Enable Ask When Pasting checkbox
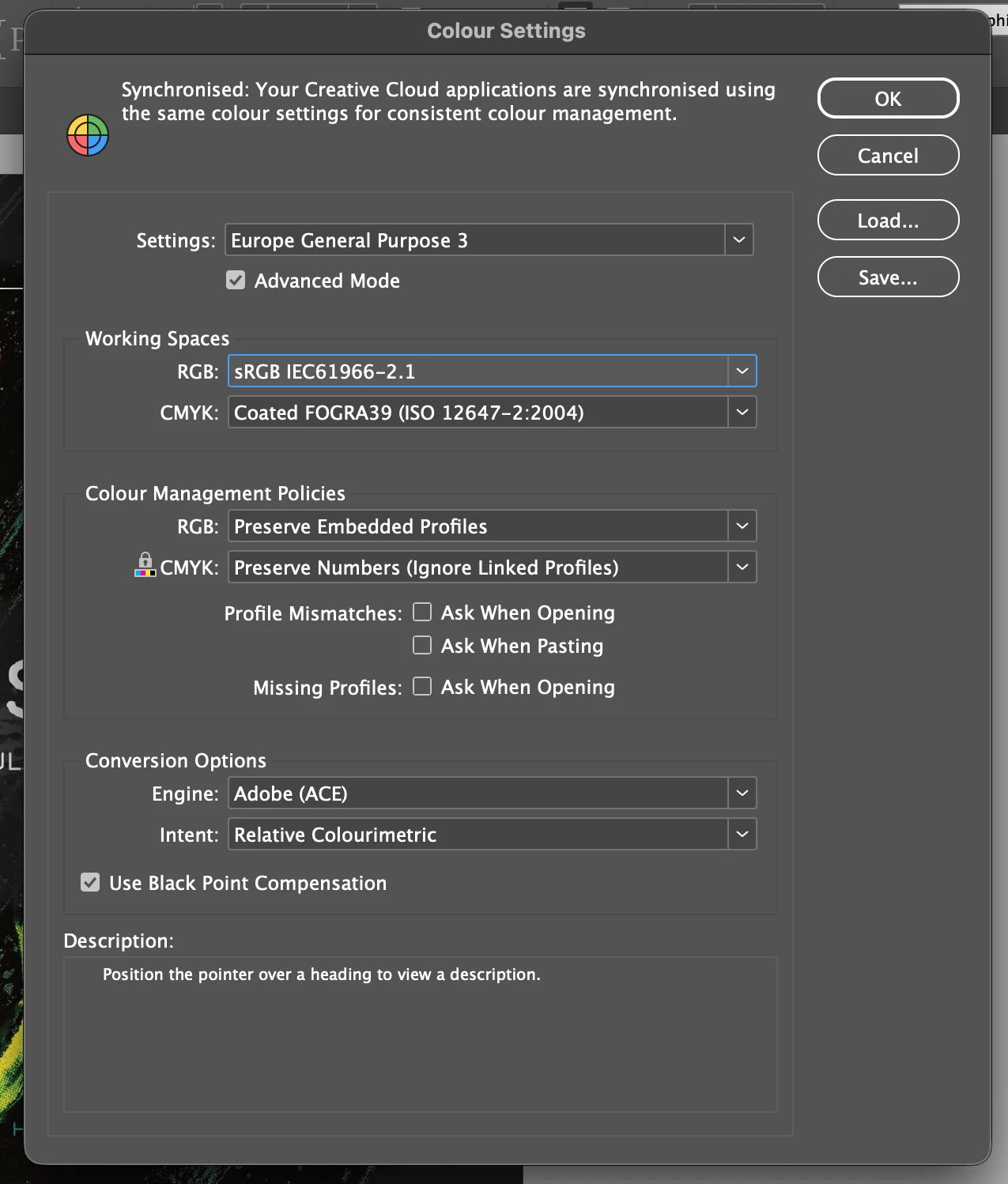The height and width of the screenshot is (1184, 1008). point(422,646)
